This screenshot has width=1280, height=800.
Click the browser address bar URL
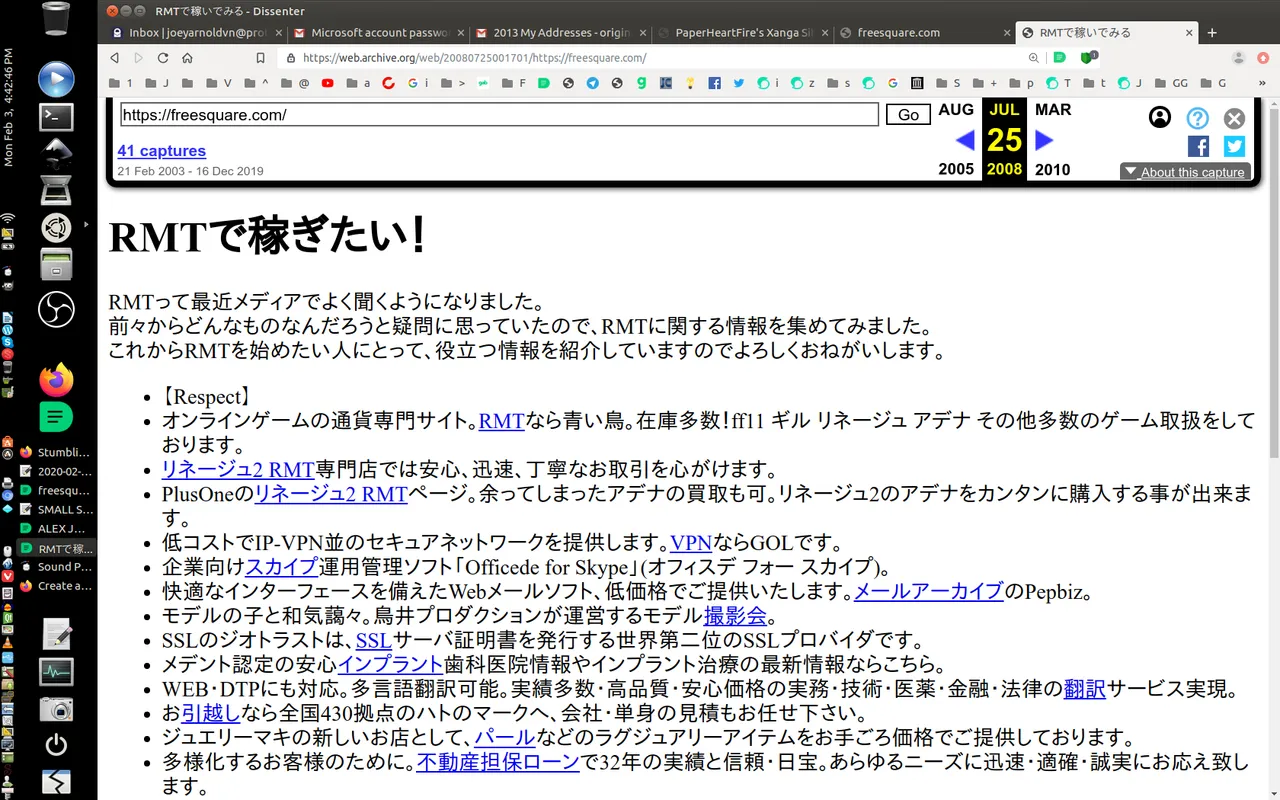tap(474, 58)
